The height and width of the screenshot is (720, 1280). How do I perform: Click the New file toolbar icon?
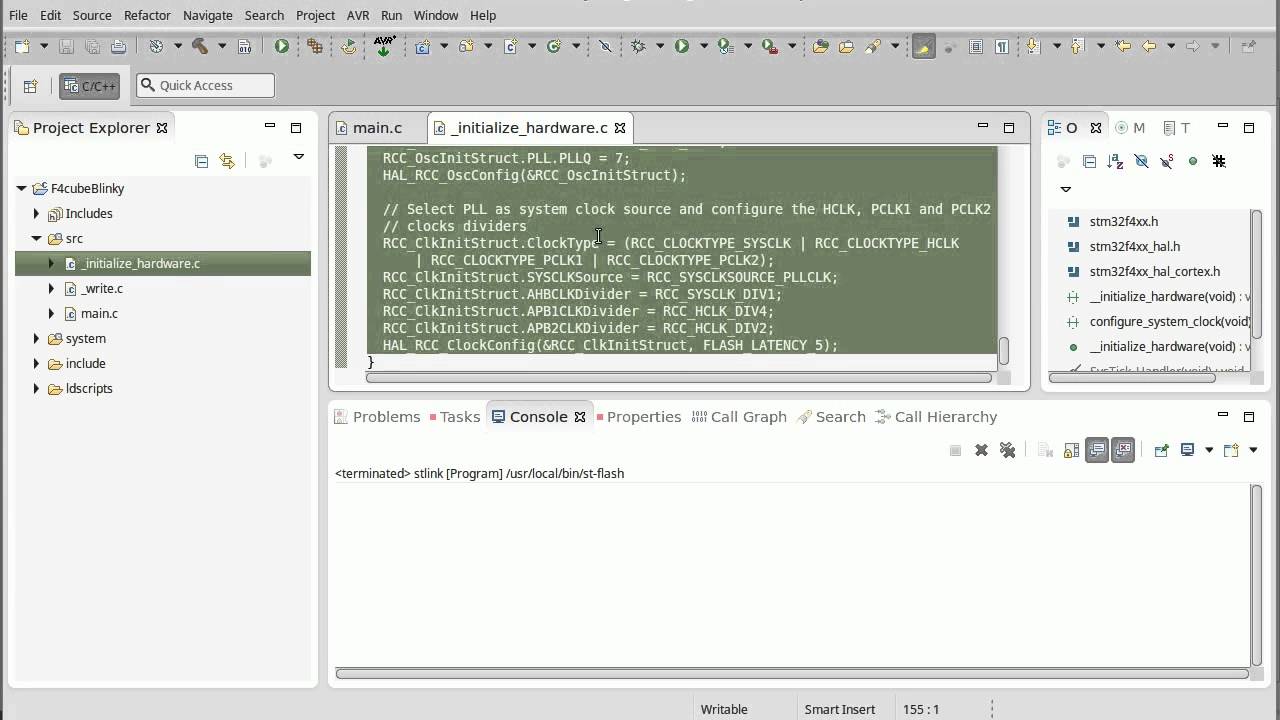click(21, 46)
